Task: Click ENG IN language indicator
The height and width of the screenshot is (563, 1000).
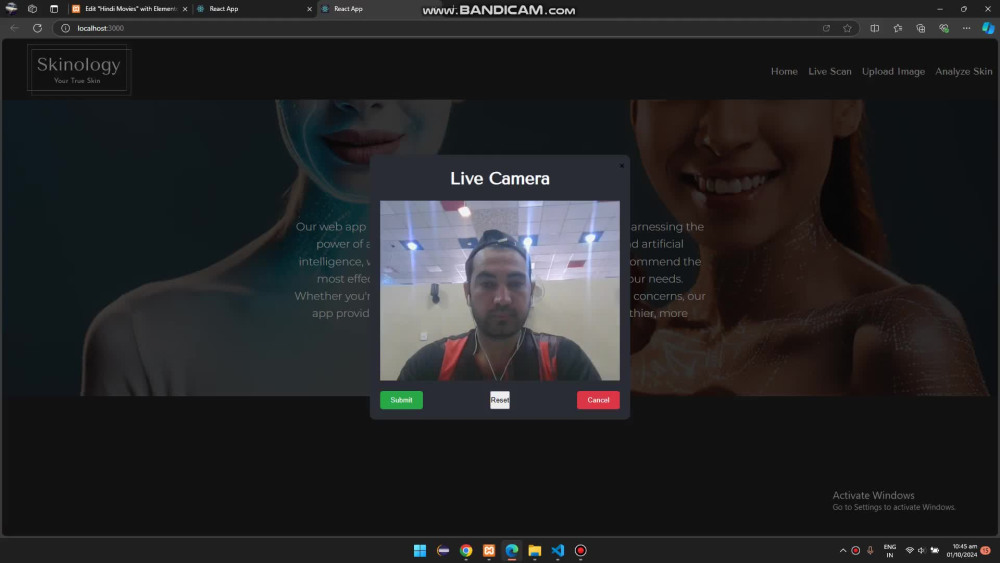Action: 890,551
